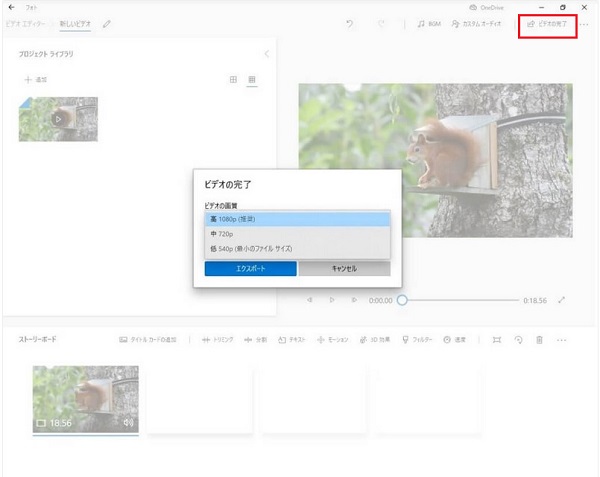Click the preview timeline seek slider

coord(402,300)
